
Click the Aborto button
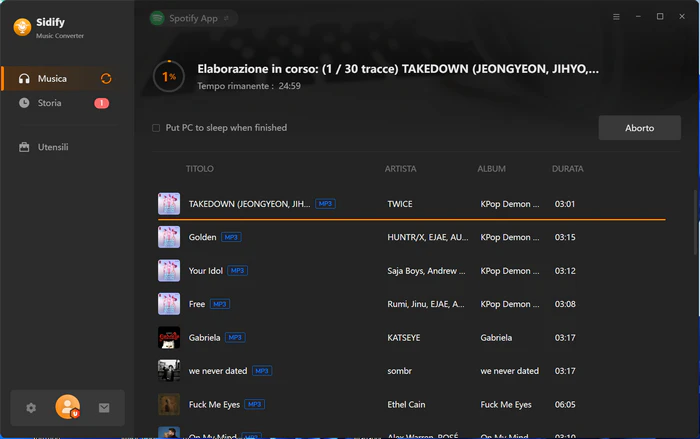click(640, 128)
